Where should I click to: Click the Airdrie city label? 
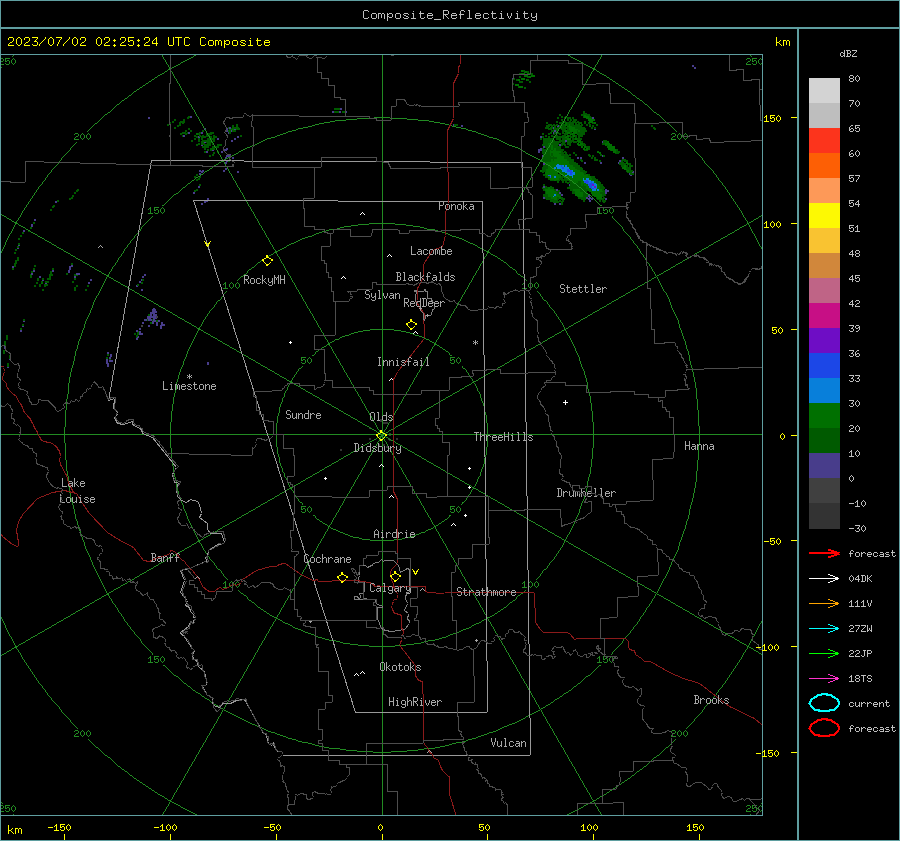coord(394,534)
